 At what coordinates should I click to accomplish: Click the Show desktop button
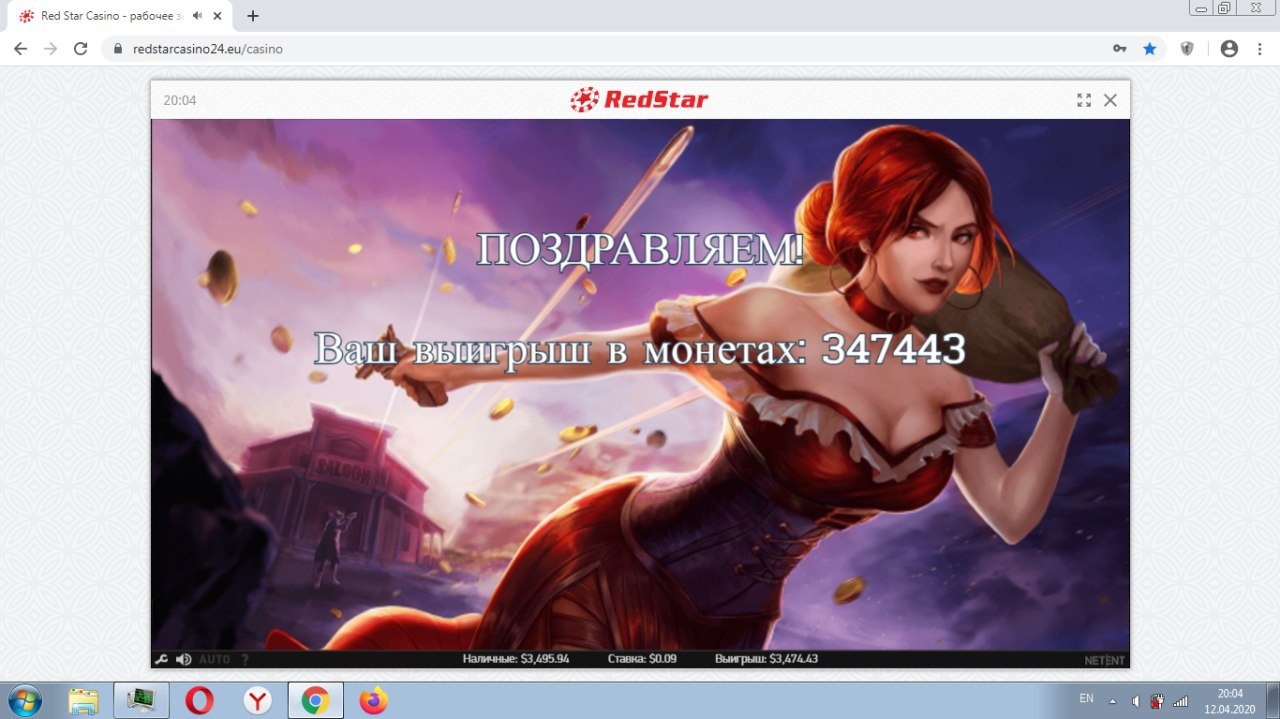tap(1272, 700)
